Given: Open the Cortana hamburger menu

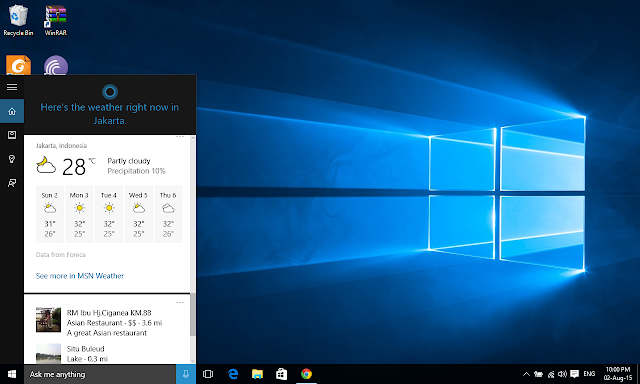Looking at the screenshot, I should click(12, 87).
